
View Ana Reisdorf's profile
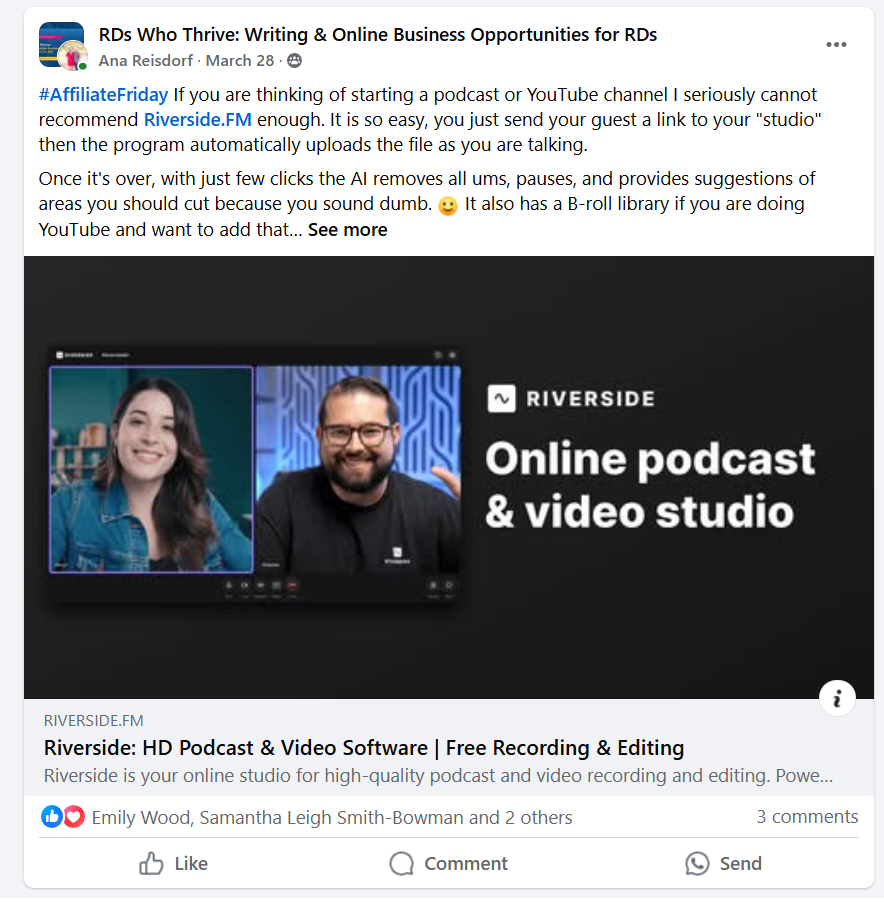coord(146,61)
